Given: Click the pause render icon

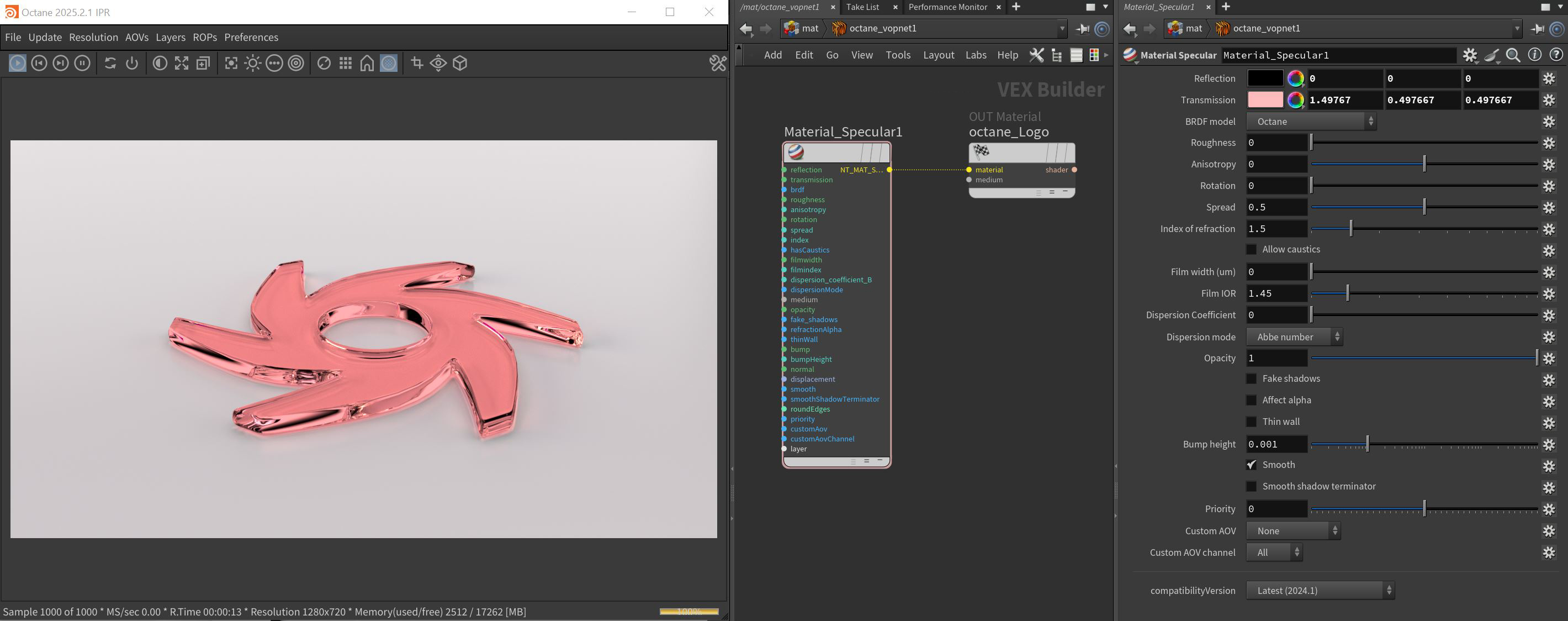Looking at the screenshot, I should pyautogui.click(x=82, y=63).
